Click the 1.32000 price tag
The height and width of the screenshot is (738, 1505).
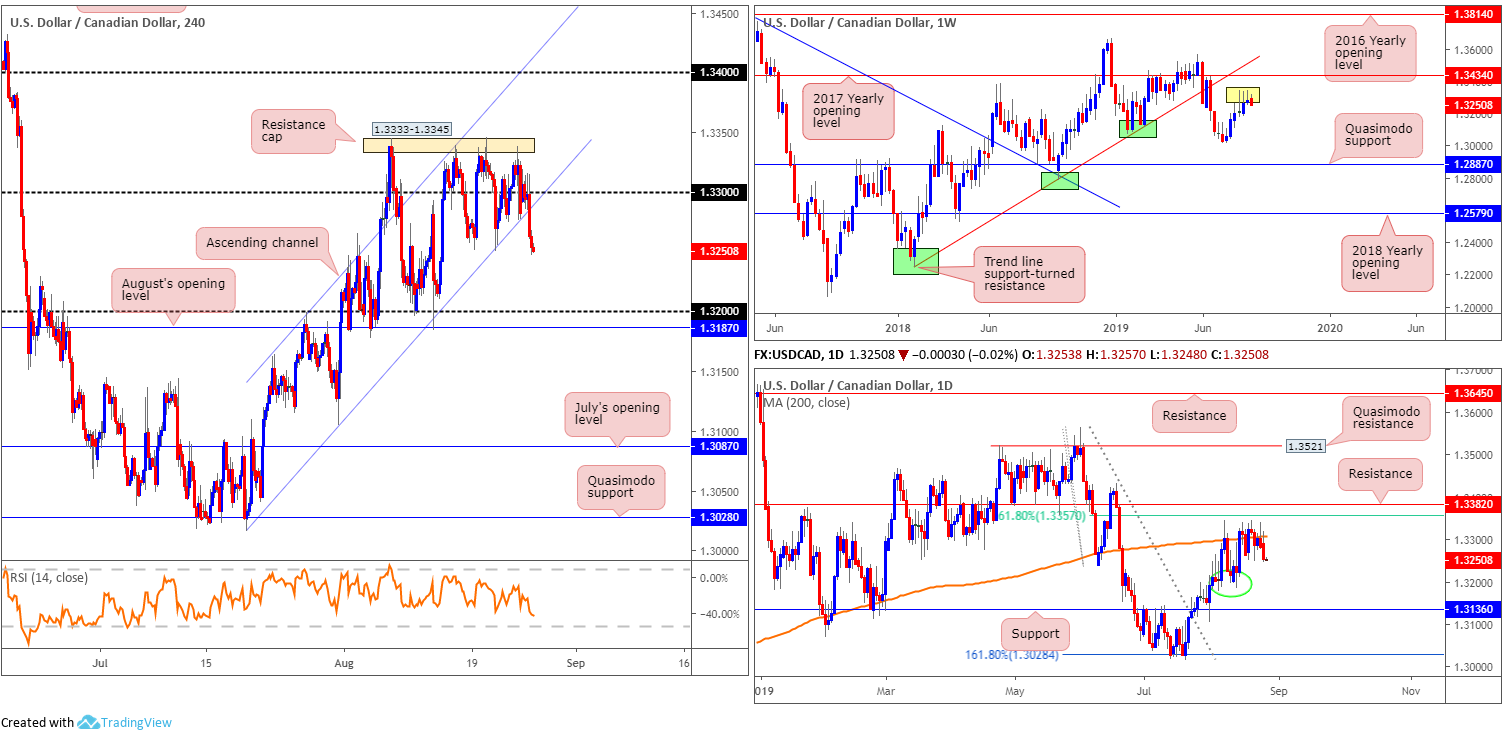(x=718, y=312)
